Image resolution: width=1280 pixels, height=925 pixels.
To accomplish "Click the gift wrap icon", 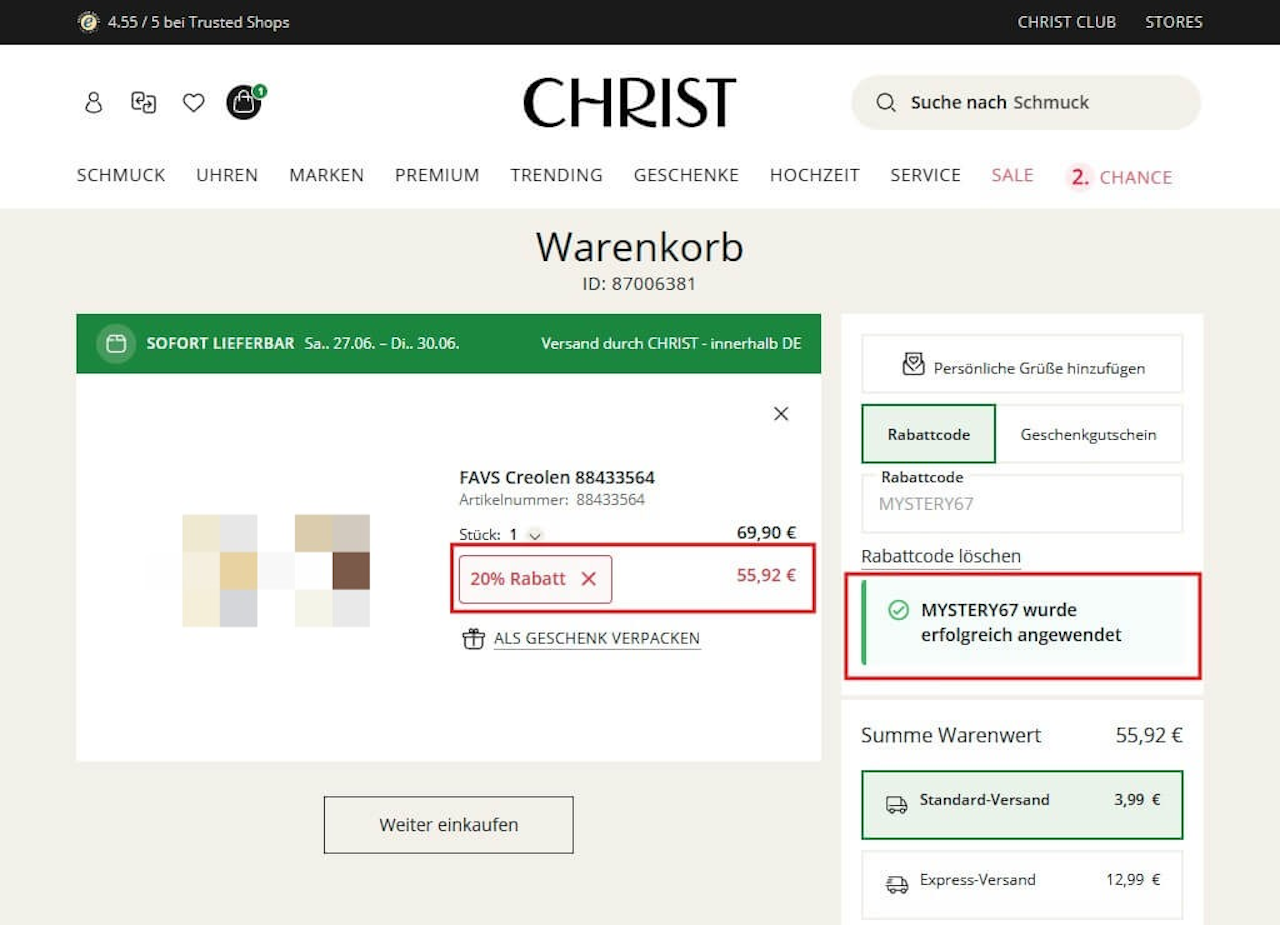I will 473,638.
